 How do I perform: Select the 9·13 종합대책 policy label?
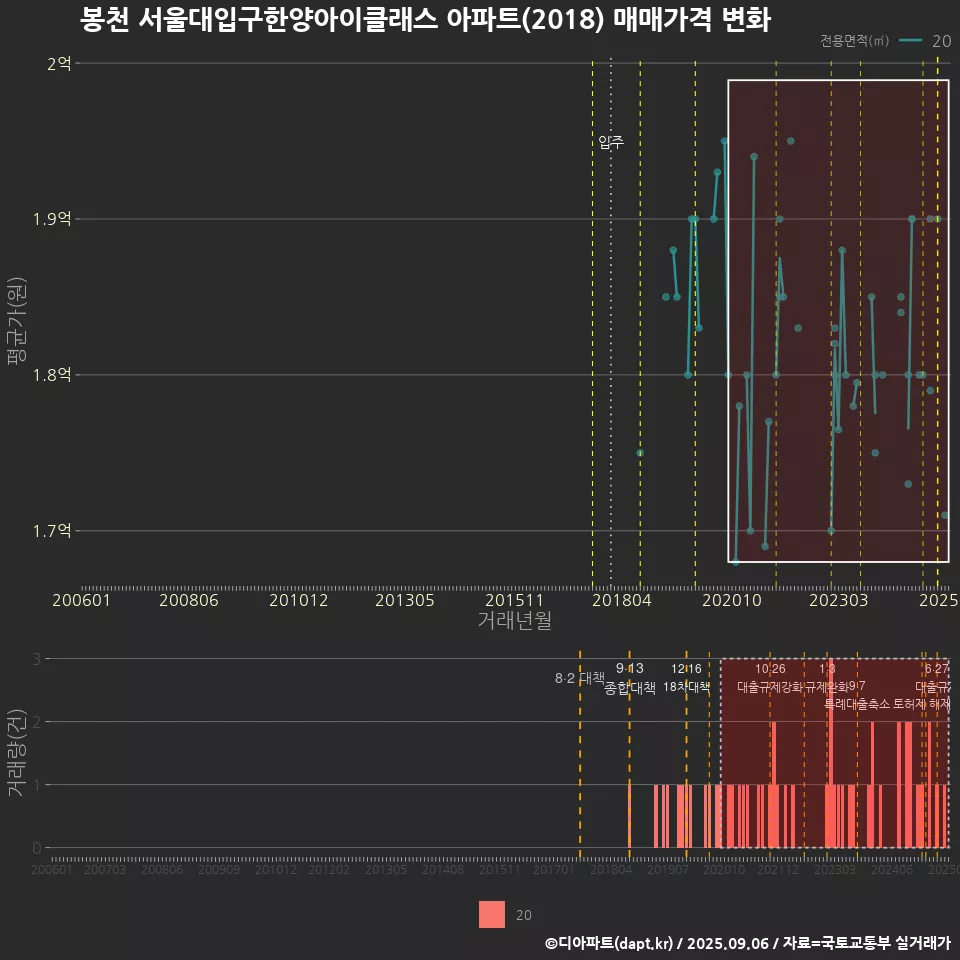(630, 678)
